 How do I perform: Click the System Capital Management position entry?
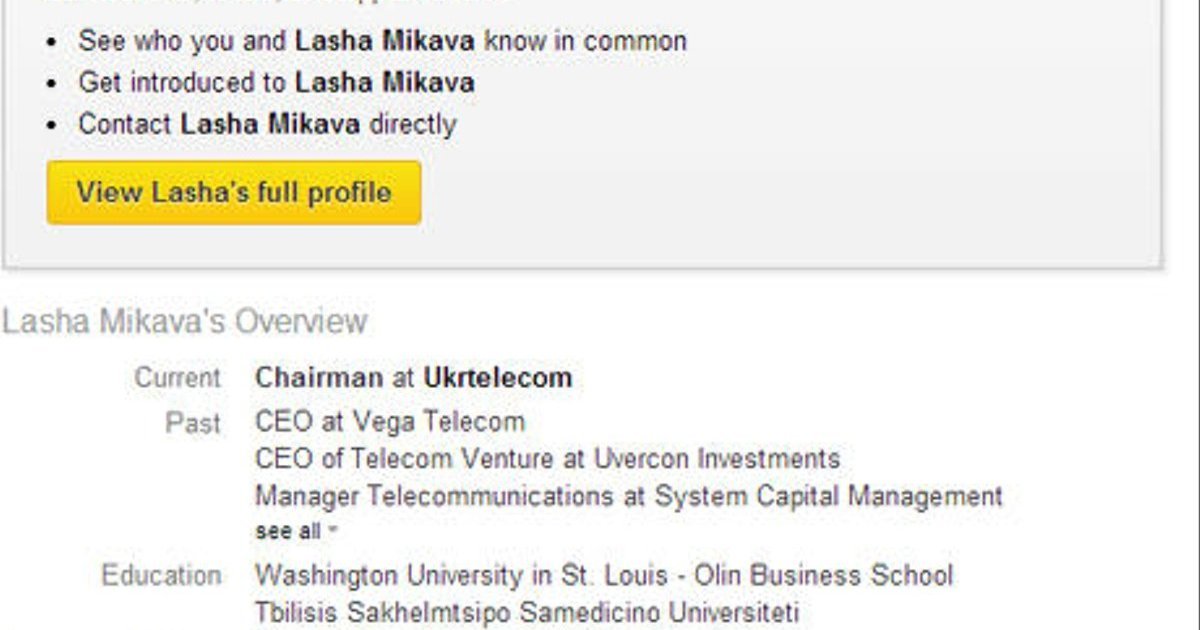(628, 496)
